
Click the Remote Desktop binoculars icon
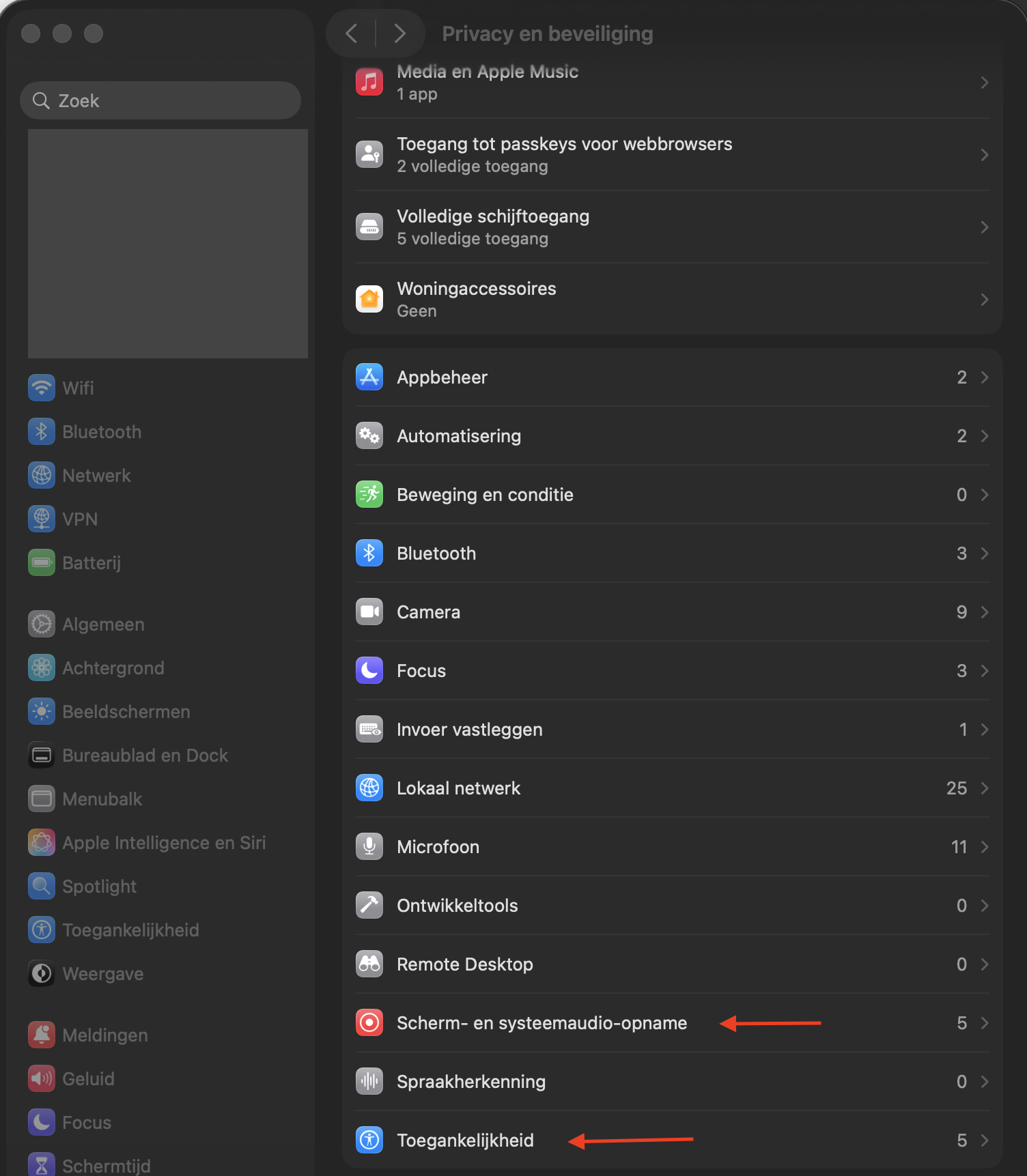pyautogui.click(x=369, y=964)
